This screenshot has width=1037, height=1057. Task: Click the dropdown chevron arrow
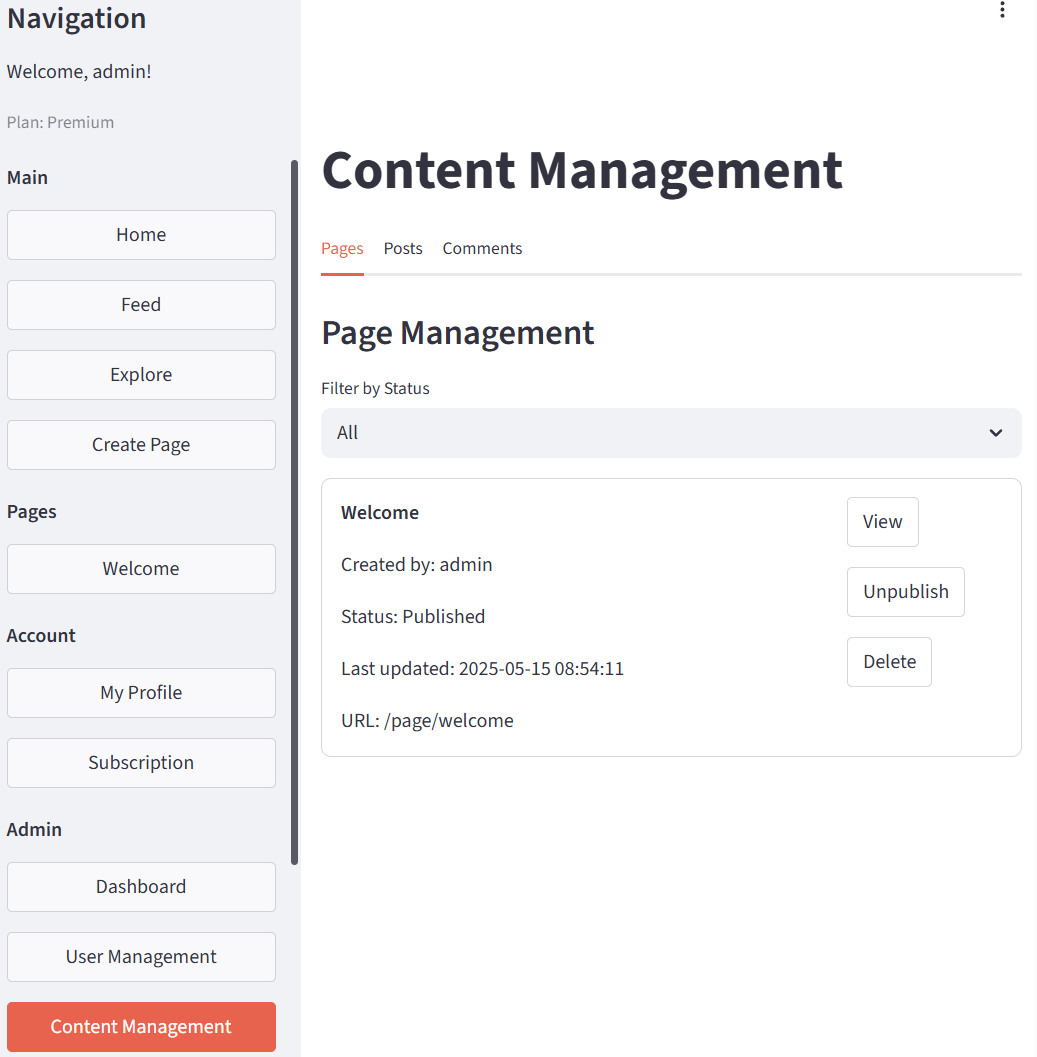pyautogui.click(x=995, y=433)
